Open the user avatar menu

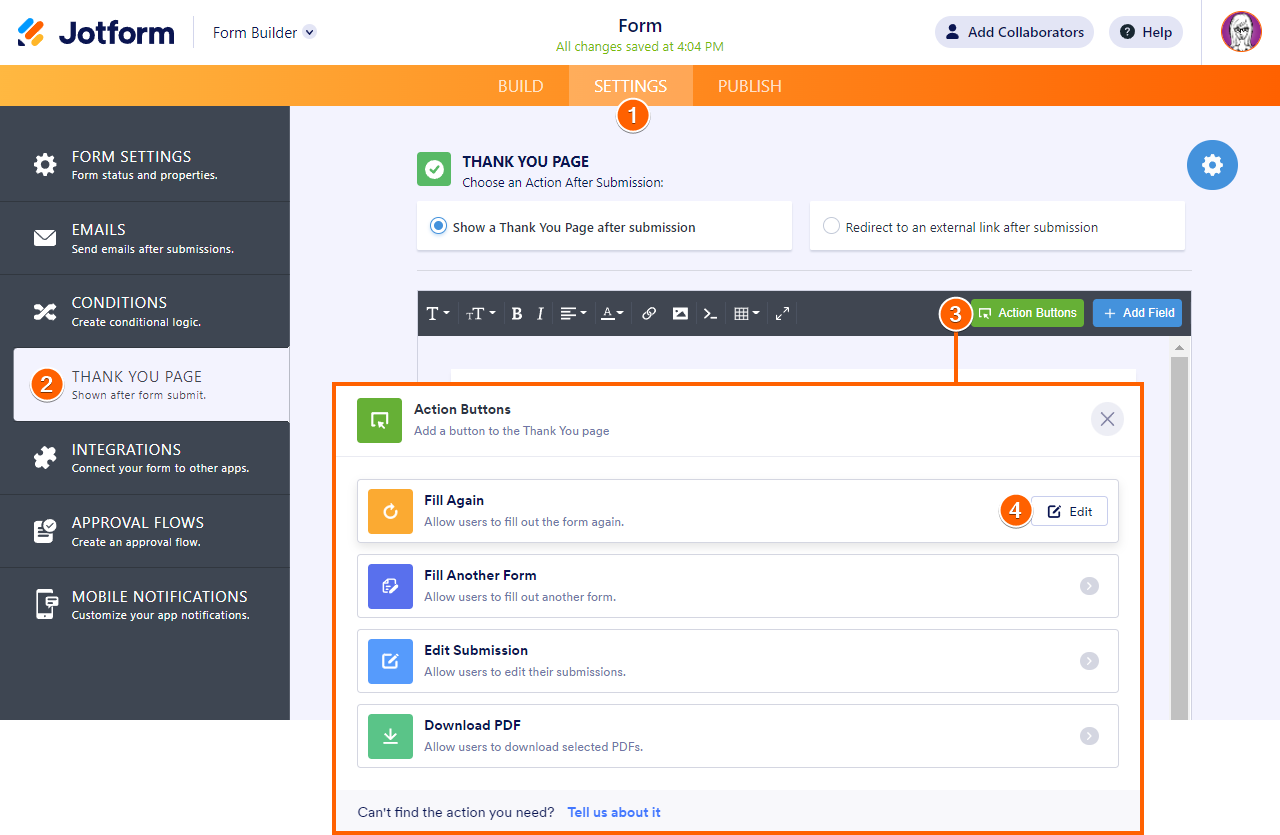(x=1241, y=32)
